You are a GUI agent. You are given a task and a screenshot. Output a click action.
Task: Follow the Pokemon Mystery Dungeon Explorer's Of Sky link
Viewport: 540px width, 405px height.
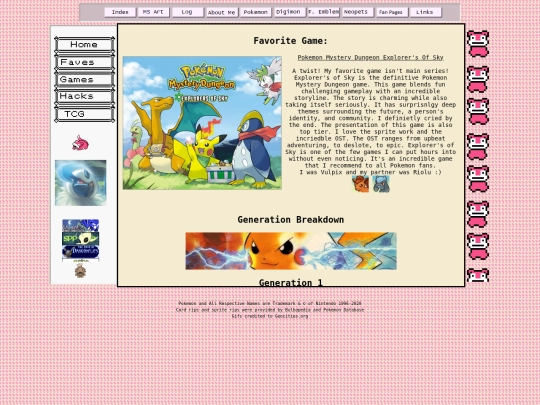(x=370, y=58)
